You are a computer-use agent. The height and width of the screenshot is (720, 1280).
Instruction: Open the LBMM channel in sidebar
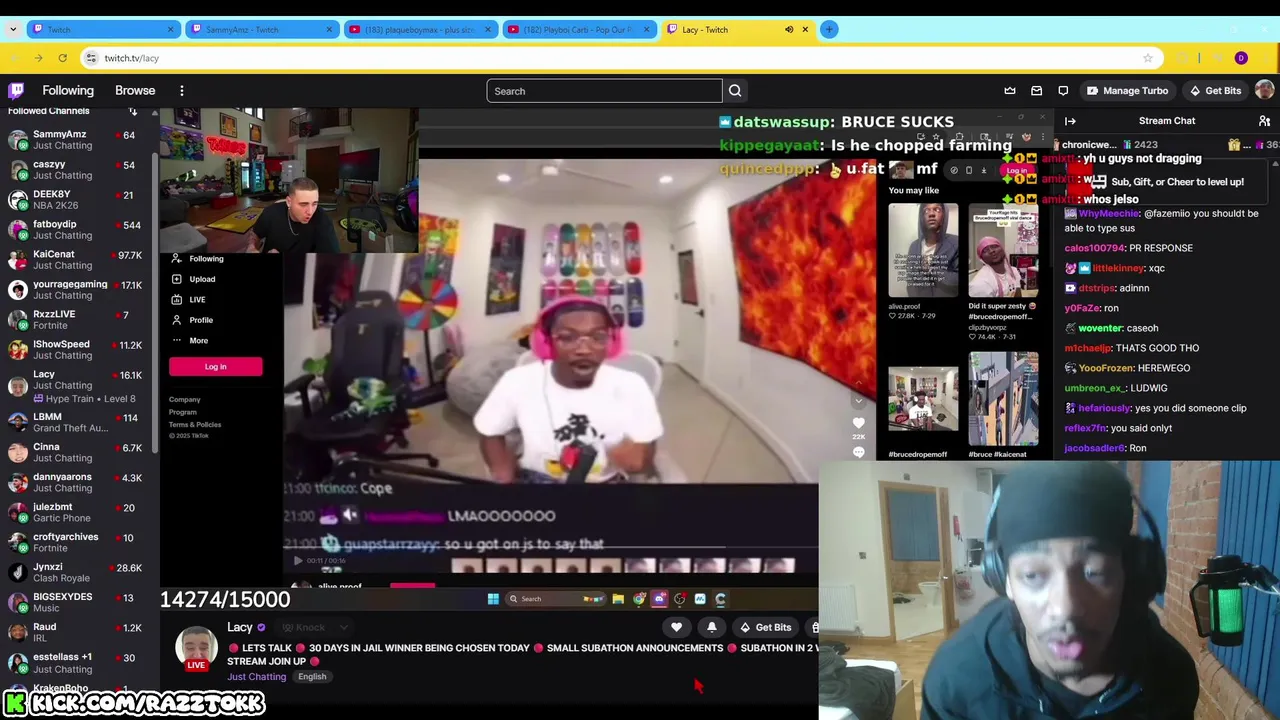click(x=78, y=422)
